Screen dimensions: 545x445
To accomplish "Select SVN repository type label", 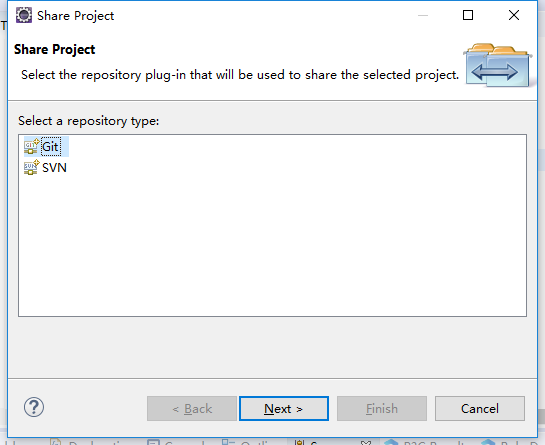I will point(54,168).
